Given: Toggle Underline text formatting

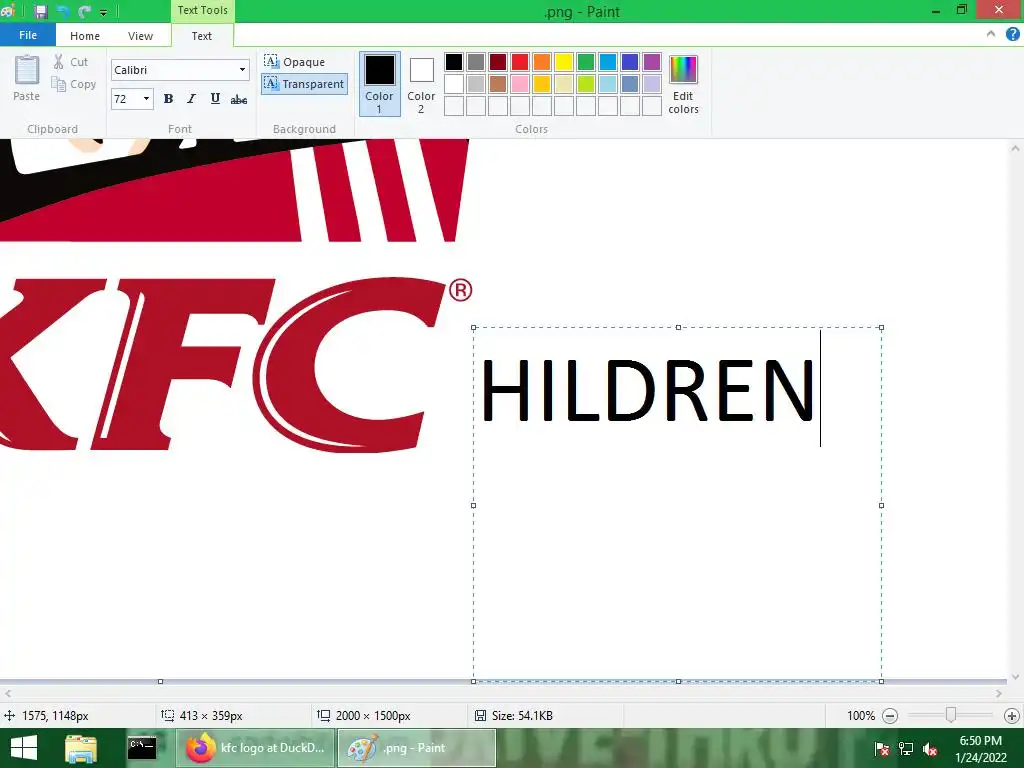Looking at the screenshot, I should [x=215, y=99].
